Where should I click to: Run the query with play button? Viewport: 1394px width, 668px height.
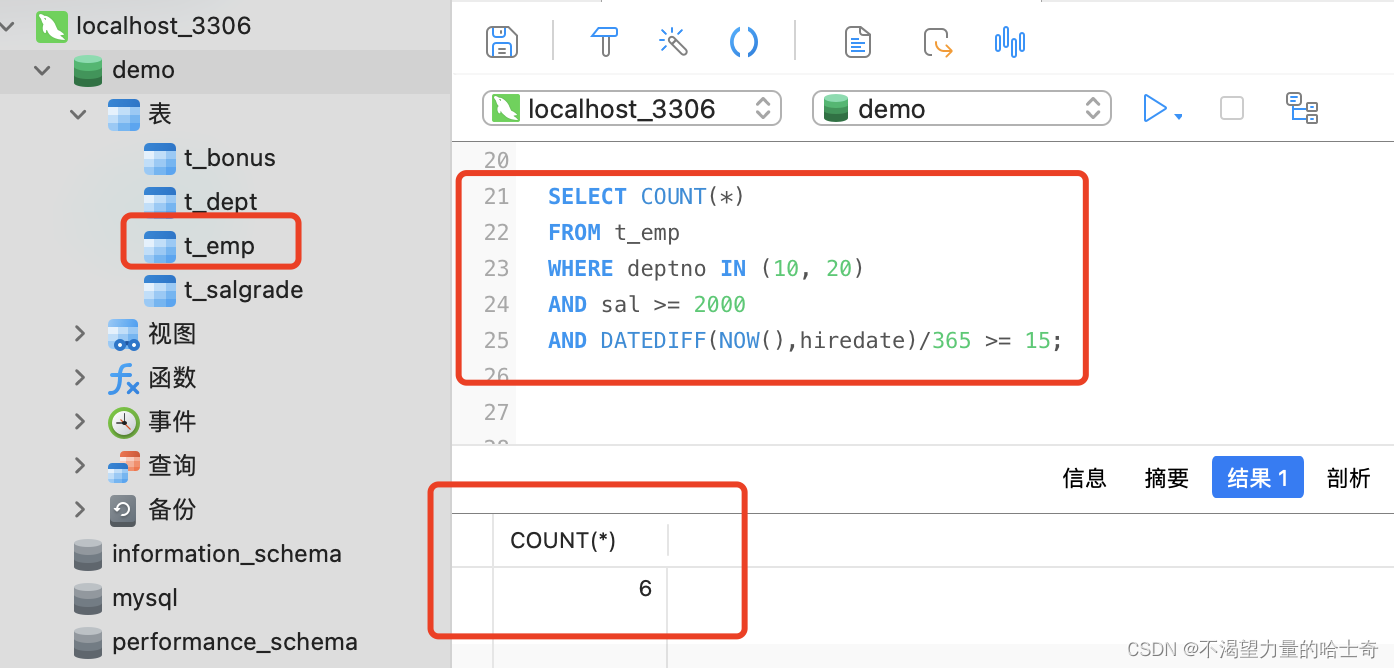[x=1154, y=108]
